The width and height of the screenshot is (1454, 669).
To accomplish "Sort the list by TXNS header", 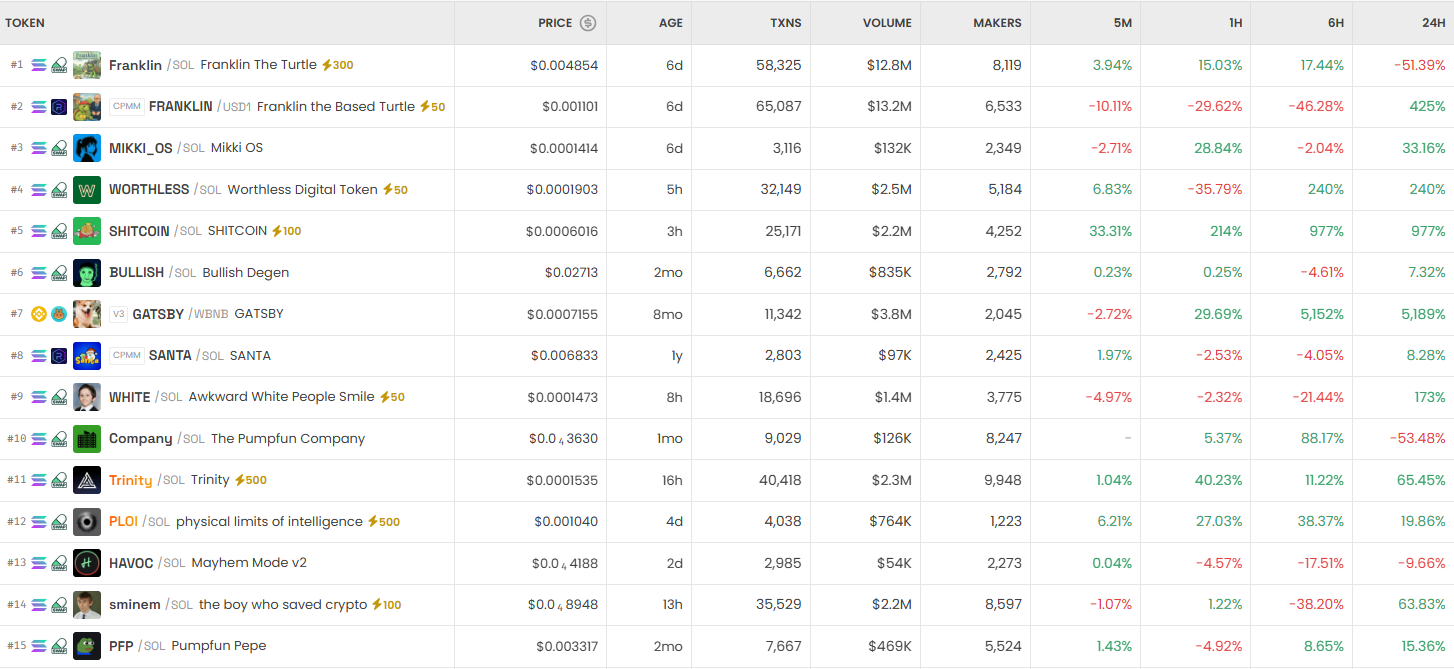I will coord(785,23).
